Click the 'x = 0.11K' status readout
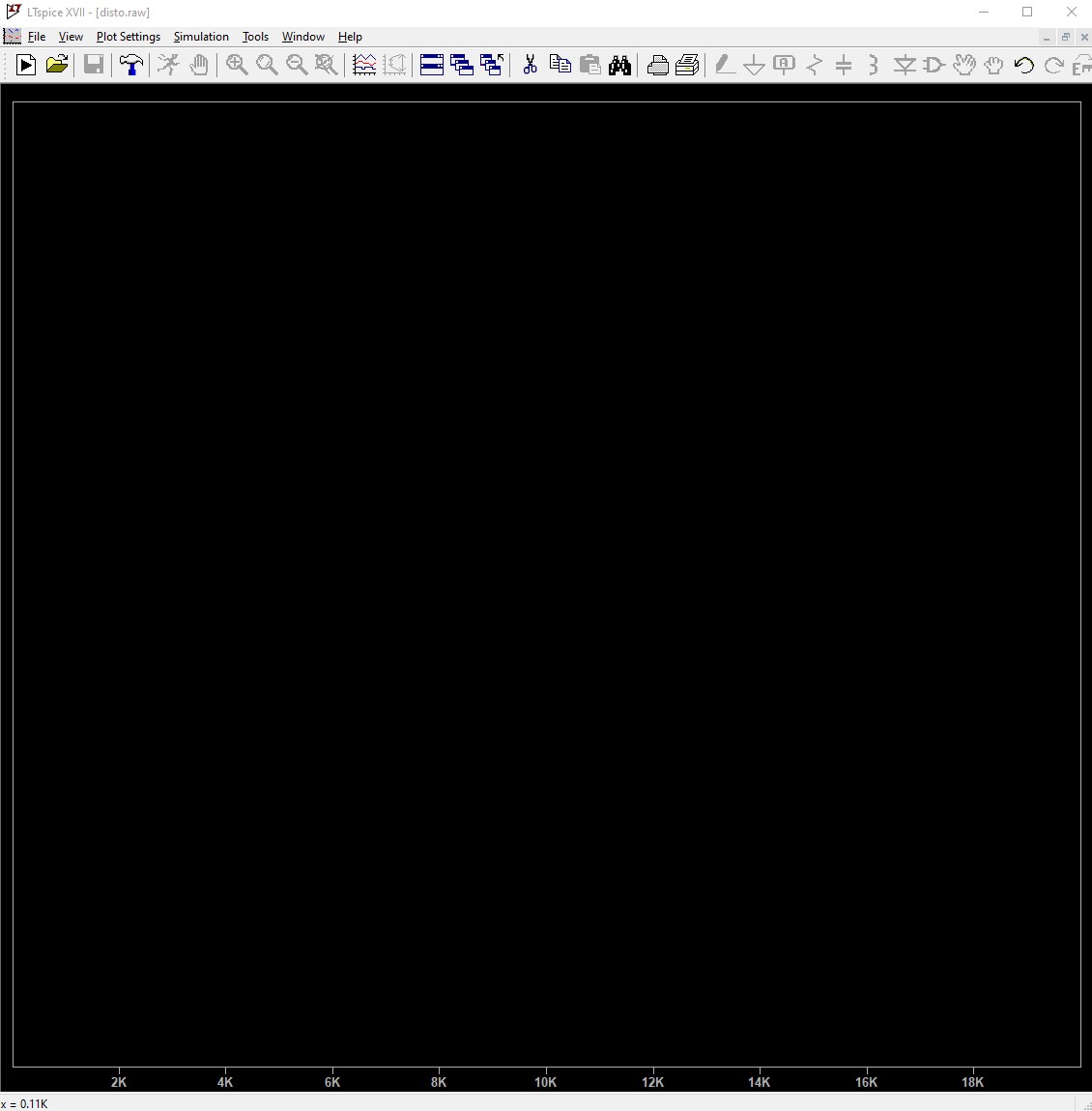Viewport: 1092px width, 1111px height. (x=25, y=1104)
